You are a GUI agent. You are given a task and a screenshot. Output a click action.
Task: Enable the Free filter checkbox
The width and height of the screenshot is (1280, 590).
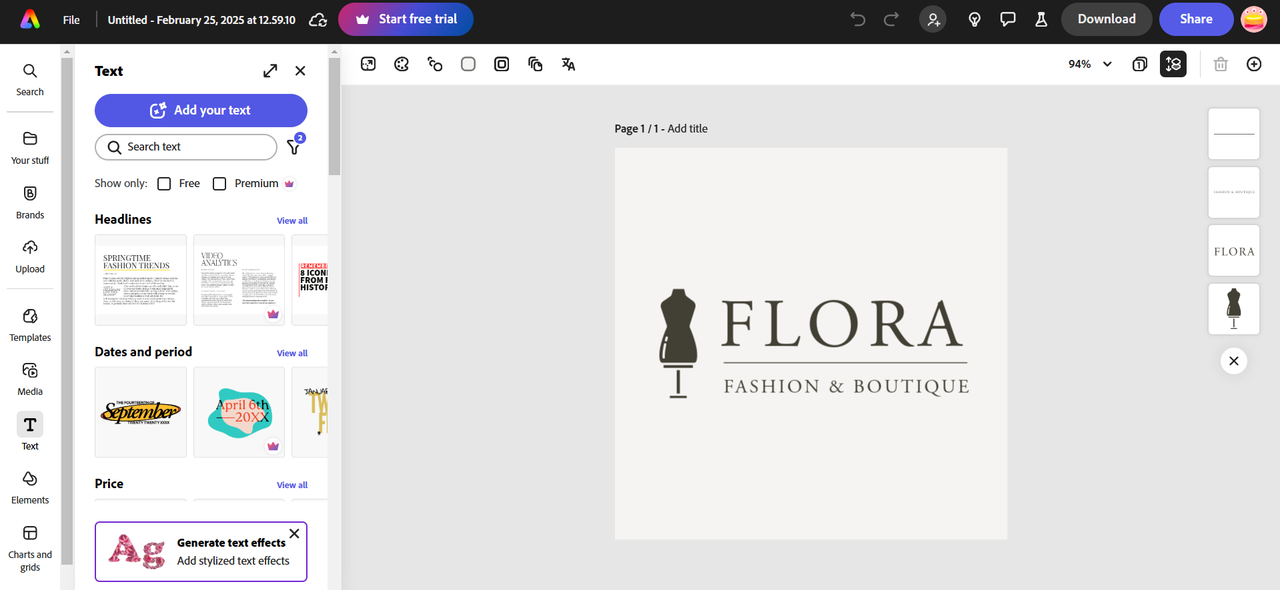coord(164,184)
